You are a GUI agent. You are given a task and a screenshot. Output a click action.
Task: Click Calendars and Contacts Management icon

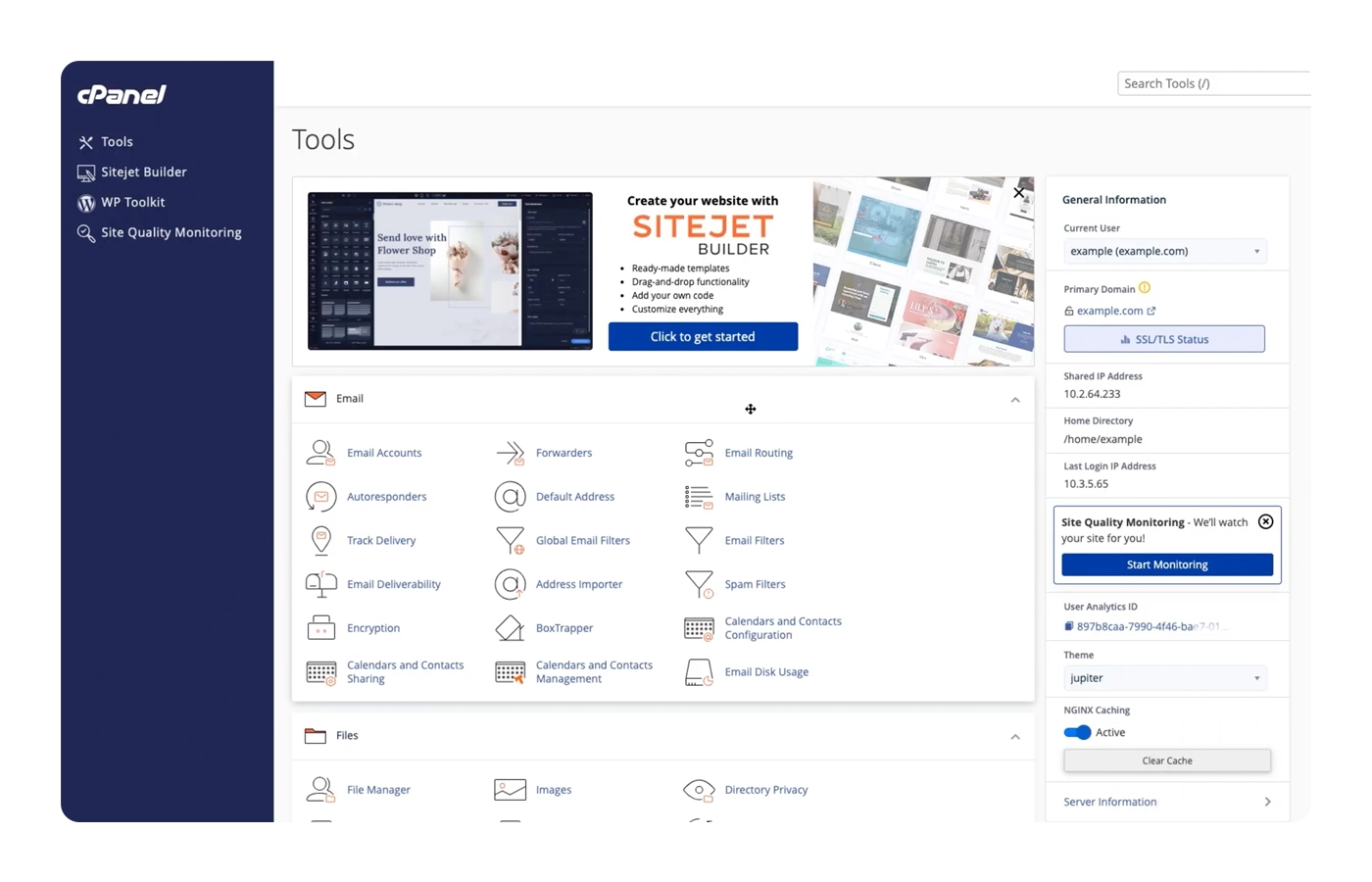(x=510, y=672)
